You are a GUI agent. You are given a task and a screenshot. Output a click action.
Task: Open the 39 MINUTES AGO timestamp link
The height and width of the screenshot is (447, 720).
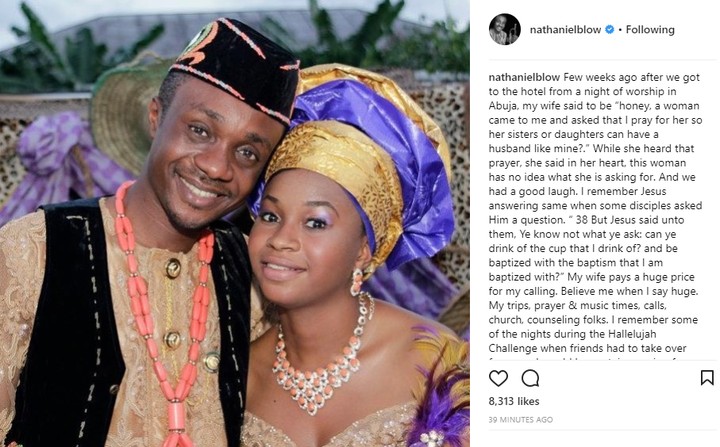coord(521,419)
